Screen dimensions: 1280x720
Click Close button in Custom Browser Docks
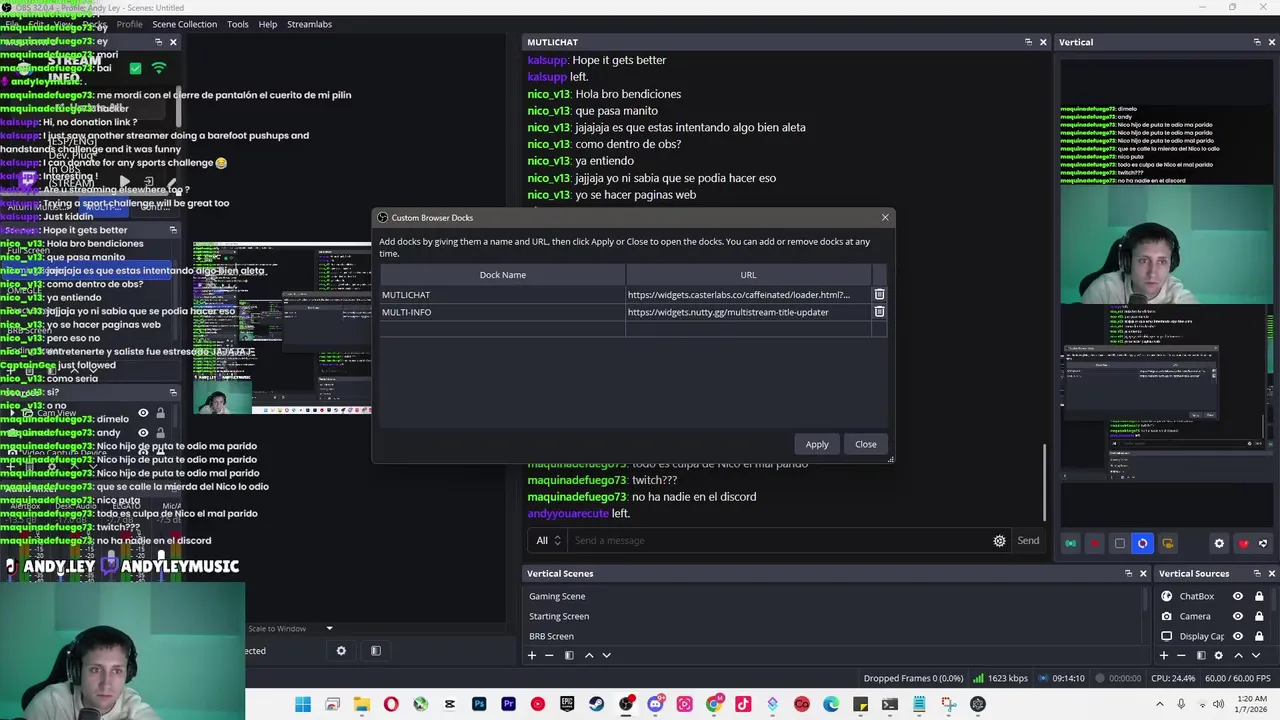tap(866, 445)
